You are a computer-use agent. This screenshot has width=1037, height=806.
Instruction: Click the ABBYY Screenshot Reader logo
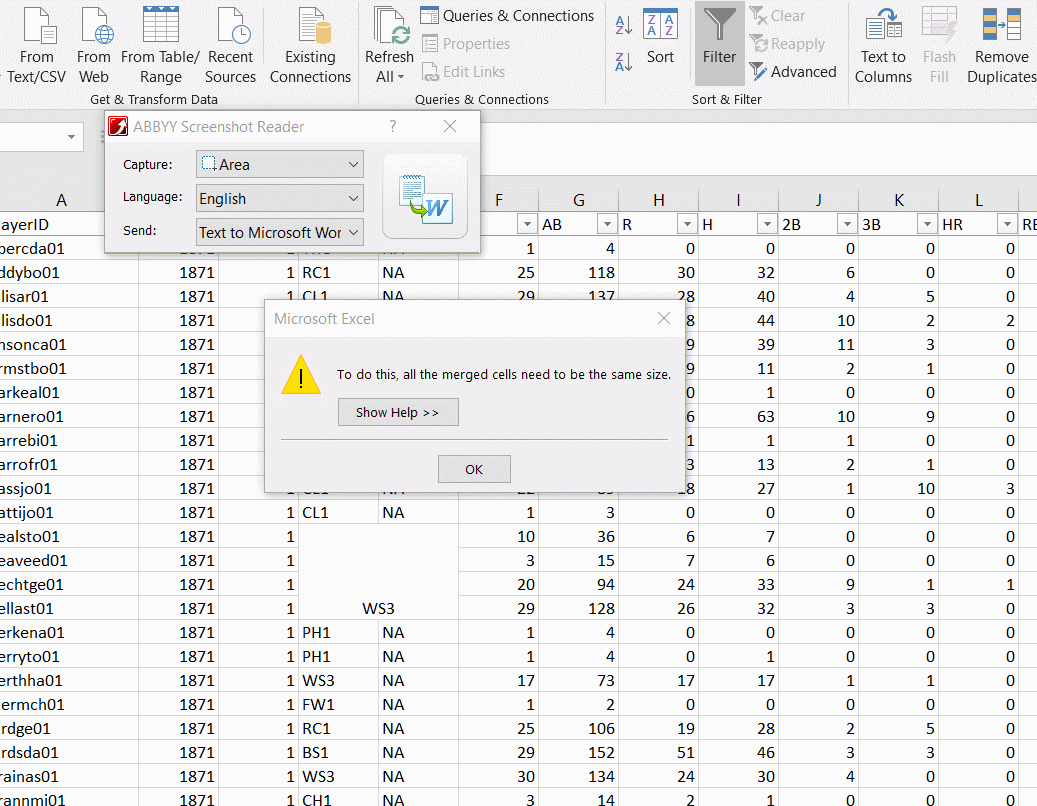click(x=118, y=126)
